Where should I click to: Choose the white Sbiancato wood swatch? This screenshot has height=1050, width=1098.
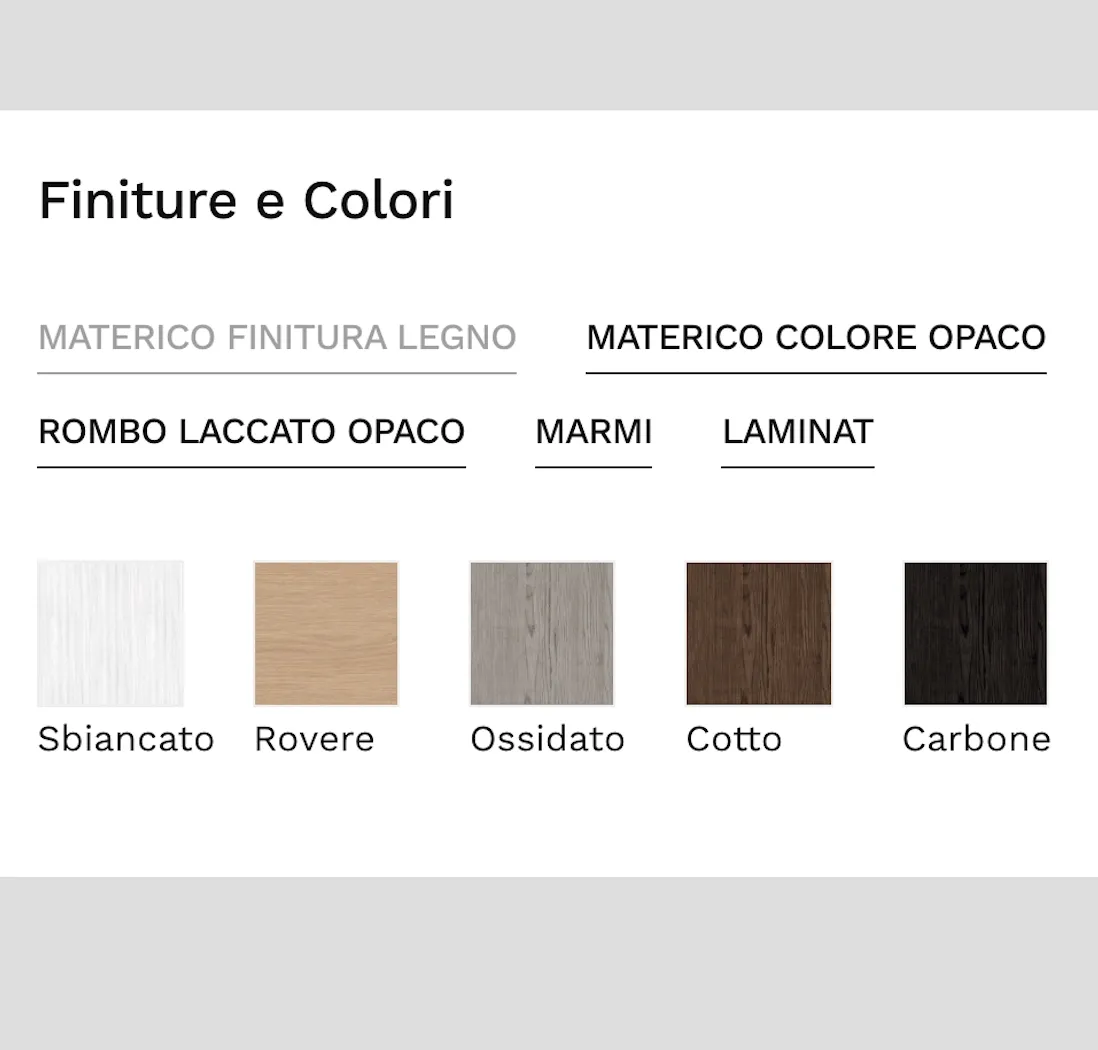click(x=110, y=633)
